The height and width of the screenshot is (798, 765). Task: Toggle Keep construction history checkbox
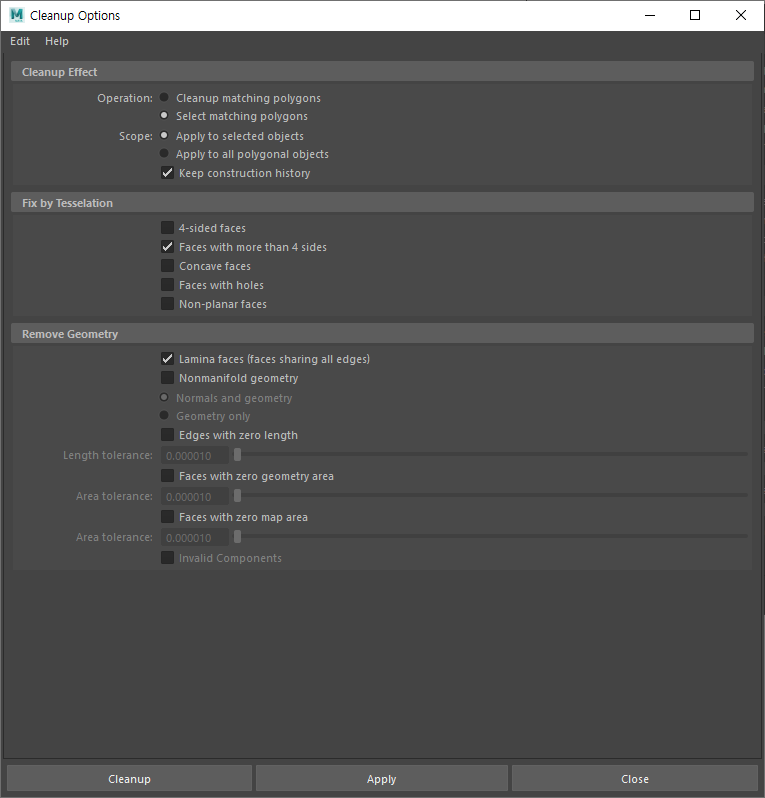coord(167,173)
